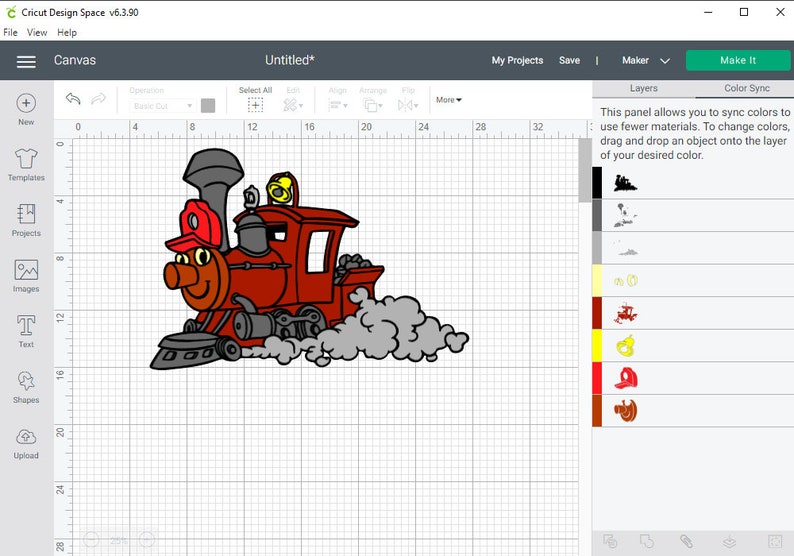
Task: Open the hamburger main menu
Action: [26, 61]
